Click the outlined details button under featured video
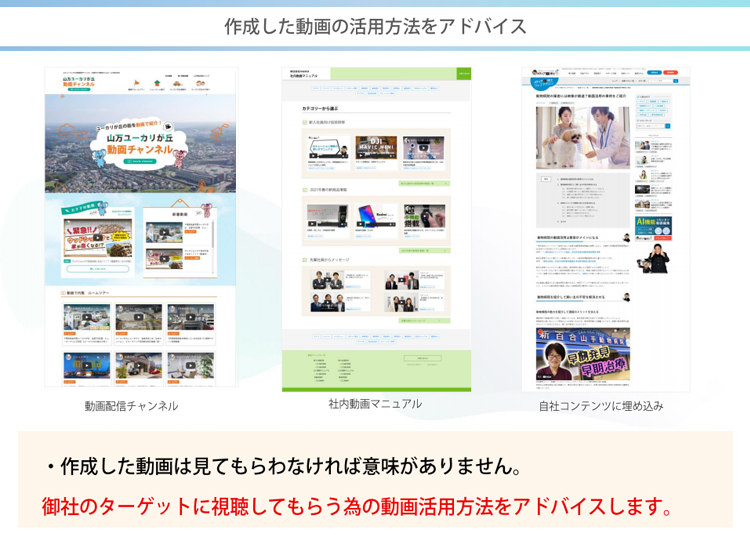This screenshot has width=750, height=535. point(98,269)
